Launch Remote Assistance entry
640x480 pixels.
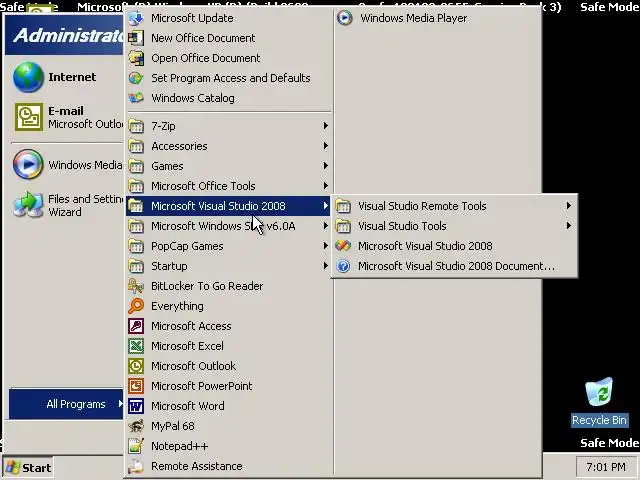228,466
